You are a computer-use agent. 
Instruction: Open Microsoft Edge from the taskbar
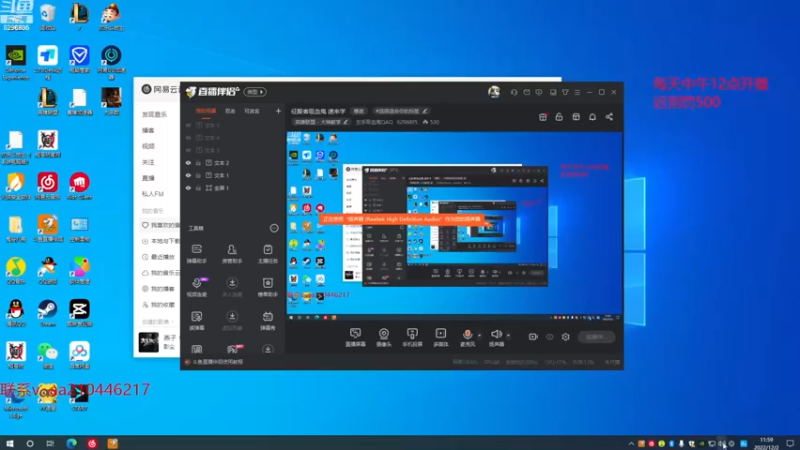[71, 443]
